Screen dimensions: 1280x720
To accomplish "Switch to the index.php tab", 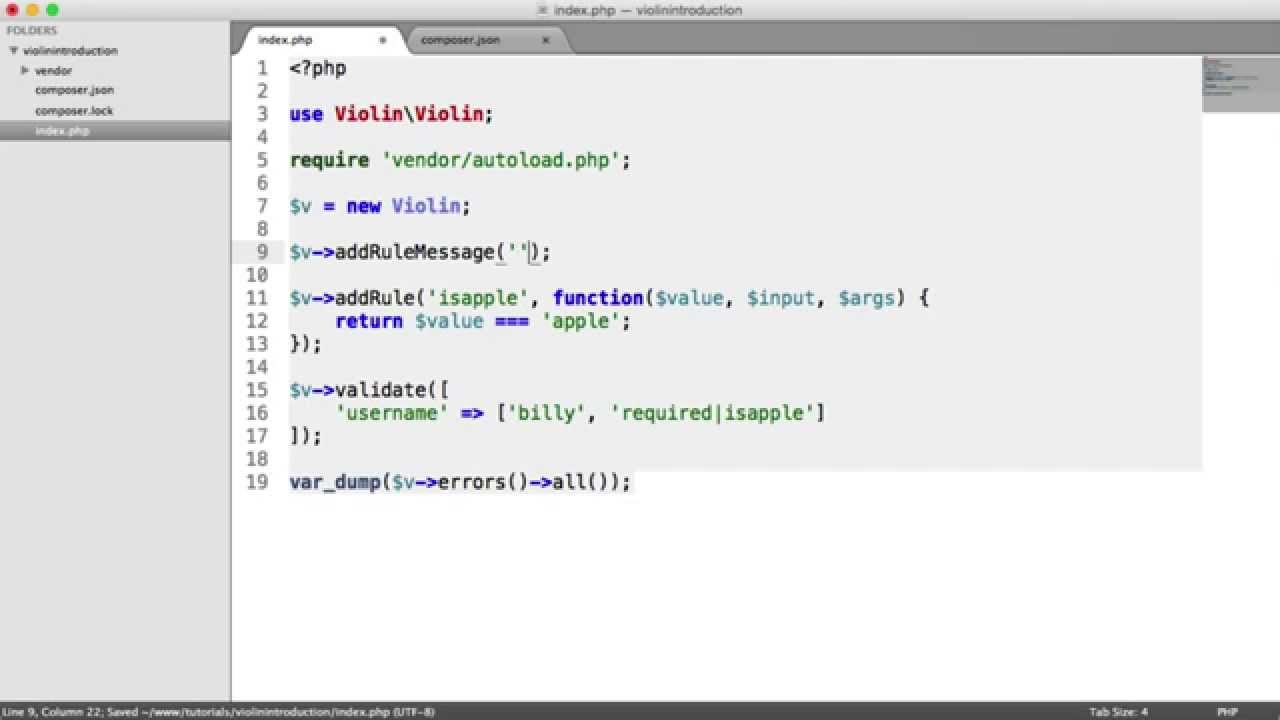I will point(285,40).
